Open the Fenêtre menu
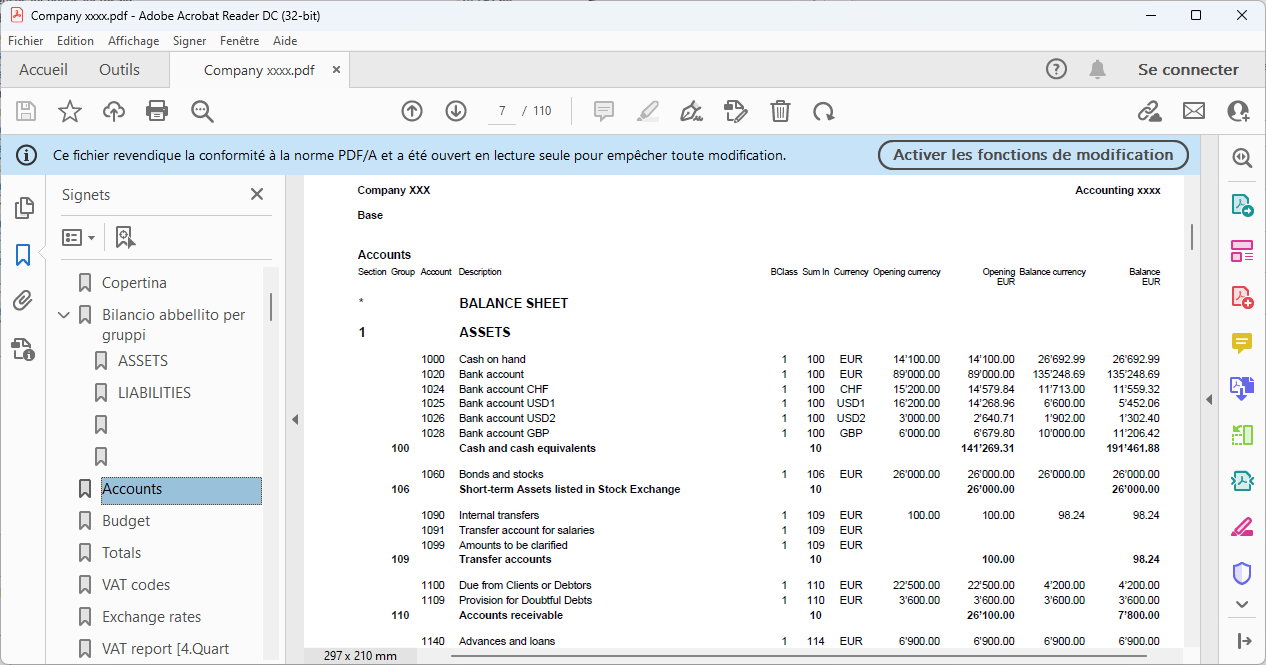Image resolution: width=1266 pixels, height=665 pixels. 239,41
